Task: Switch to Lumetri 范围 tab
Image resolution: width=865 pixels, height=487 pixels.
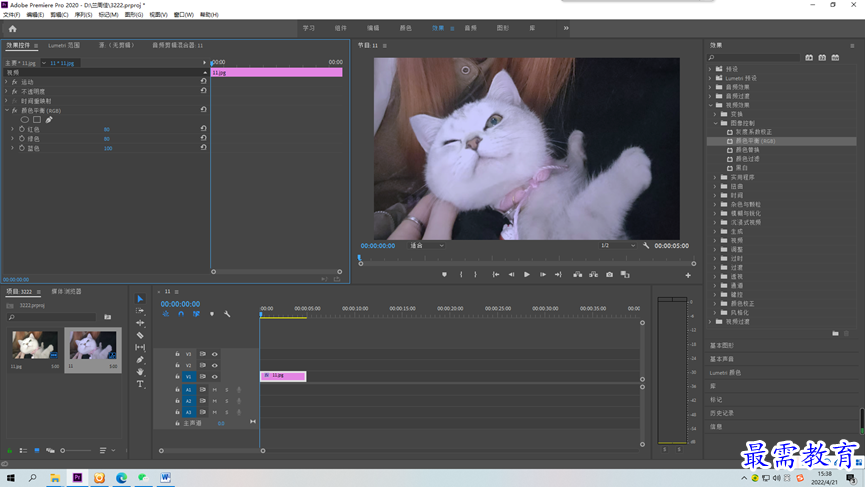Action: point(64,45)
